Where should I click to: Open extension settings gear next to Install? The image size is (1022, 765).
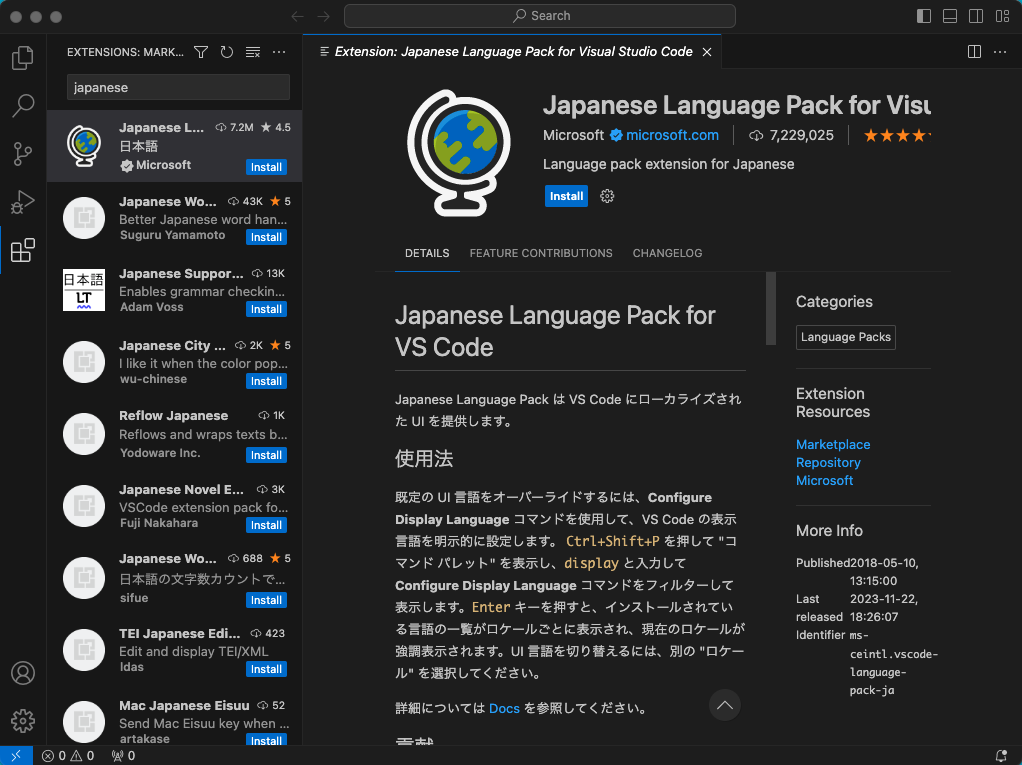(x=607, y=197)
